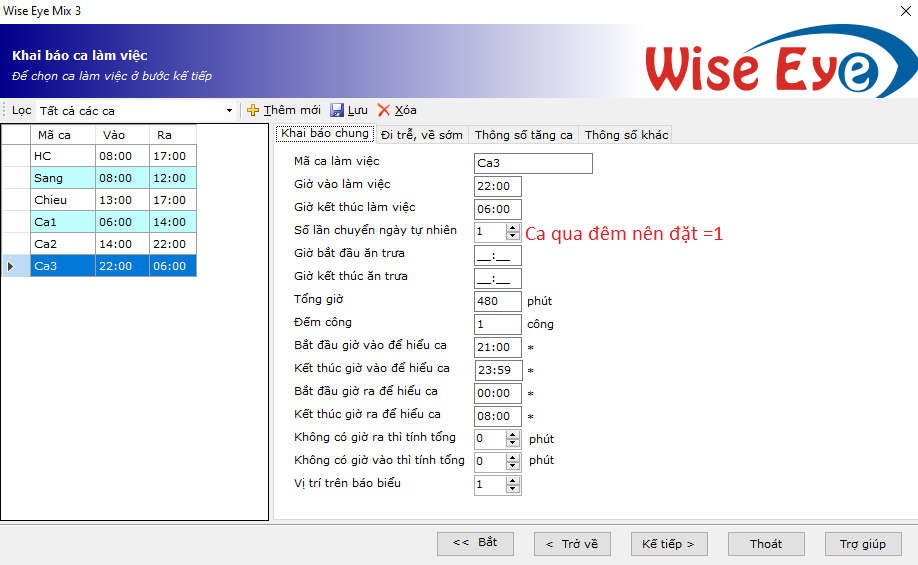This screenshot has width=918, height=565.
Task: Select the HC shift row
Action: point(62,156)
